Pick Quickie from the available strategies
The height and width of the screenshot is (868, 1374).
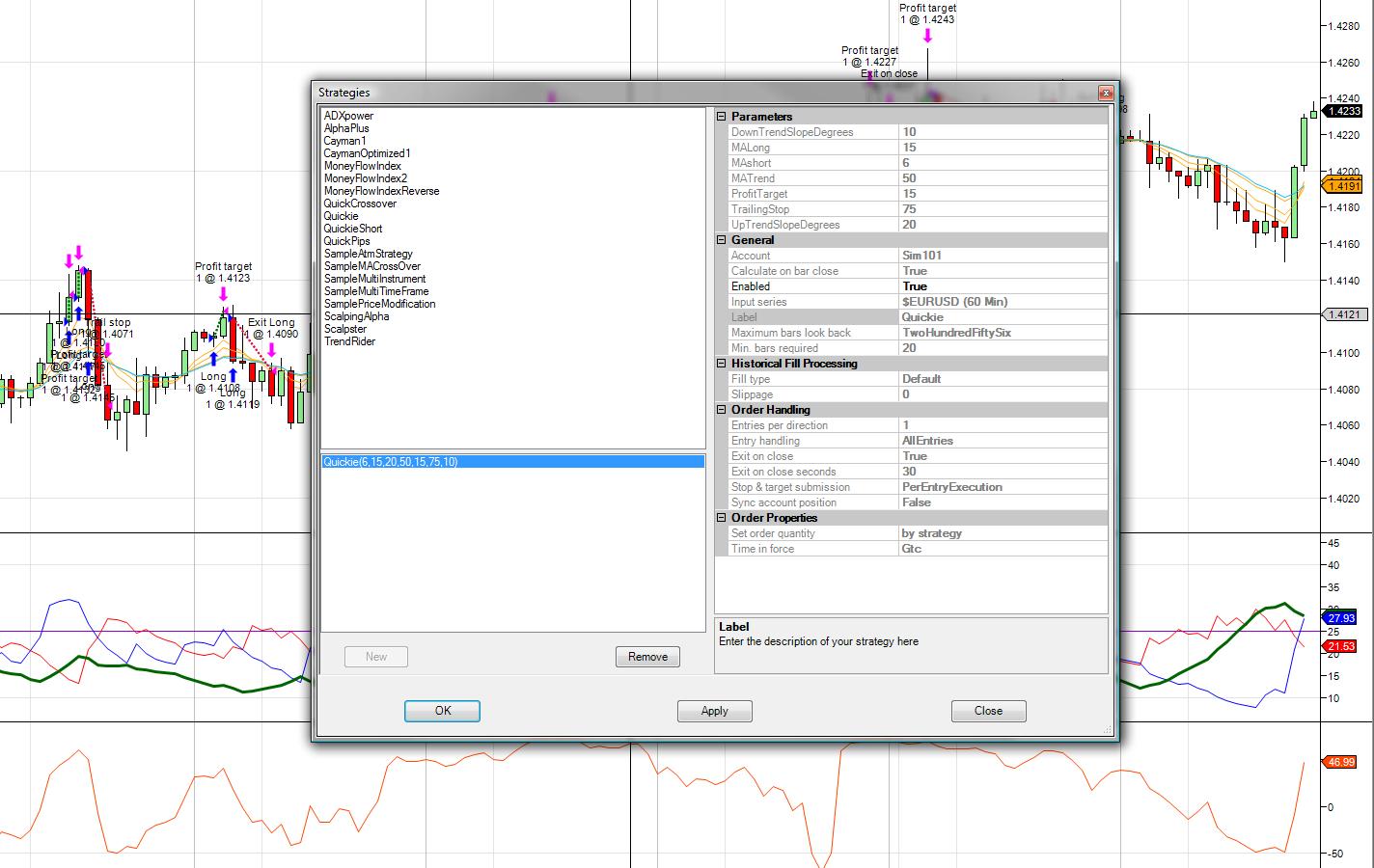341,216
